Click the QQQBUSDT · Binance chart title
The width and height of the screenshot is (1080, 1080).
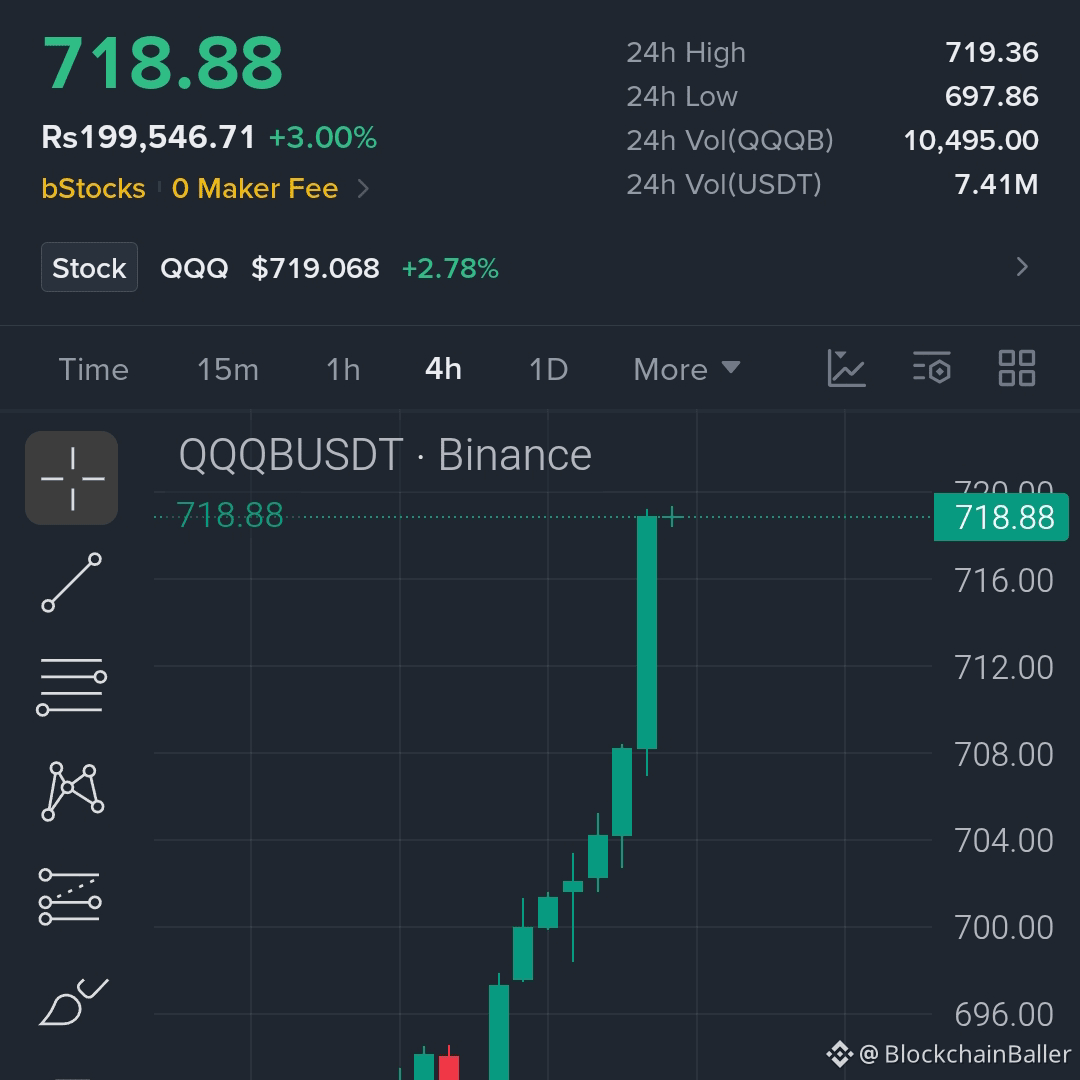(x=385, y=455)
